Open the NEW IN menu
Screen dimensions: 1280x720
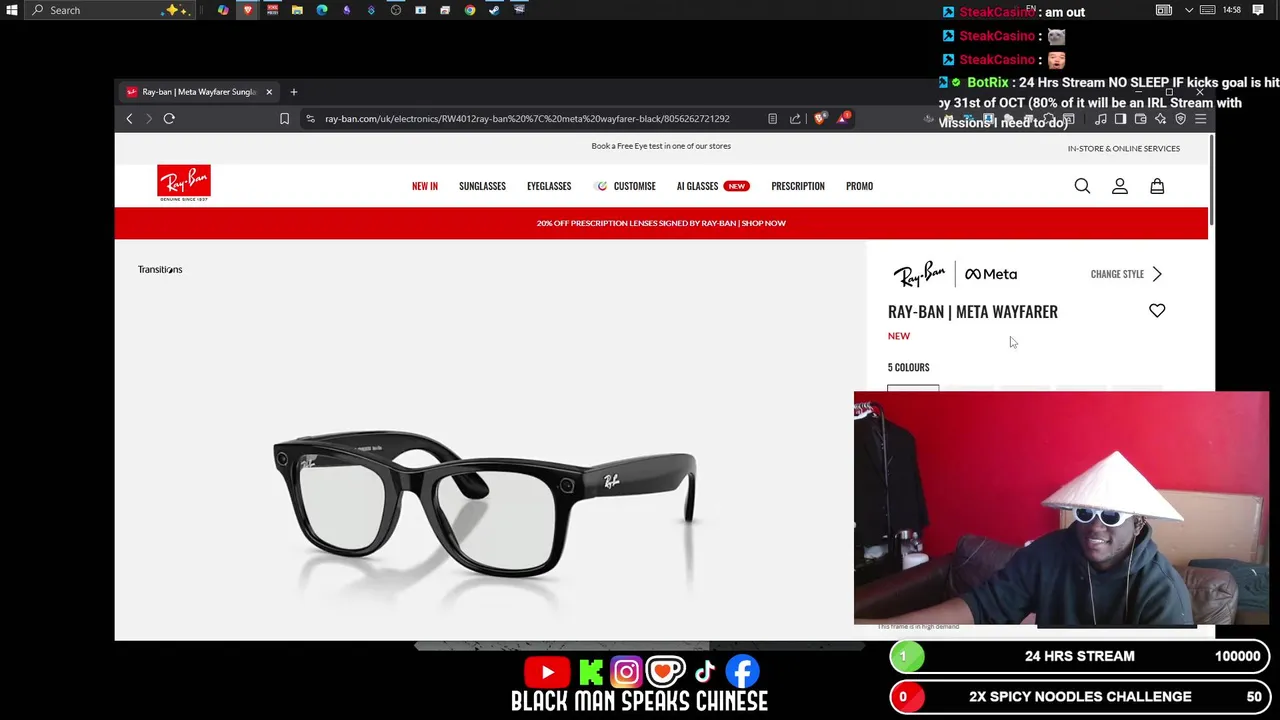pos(425,186)
